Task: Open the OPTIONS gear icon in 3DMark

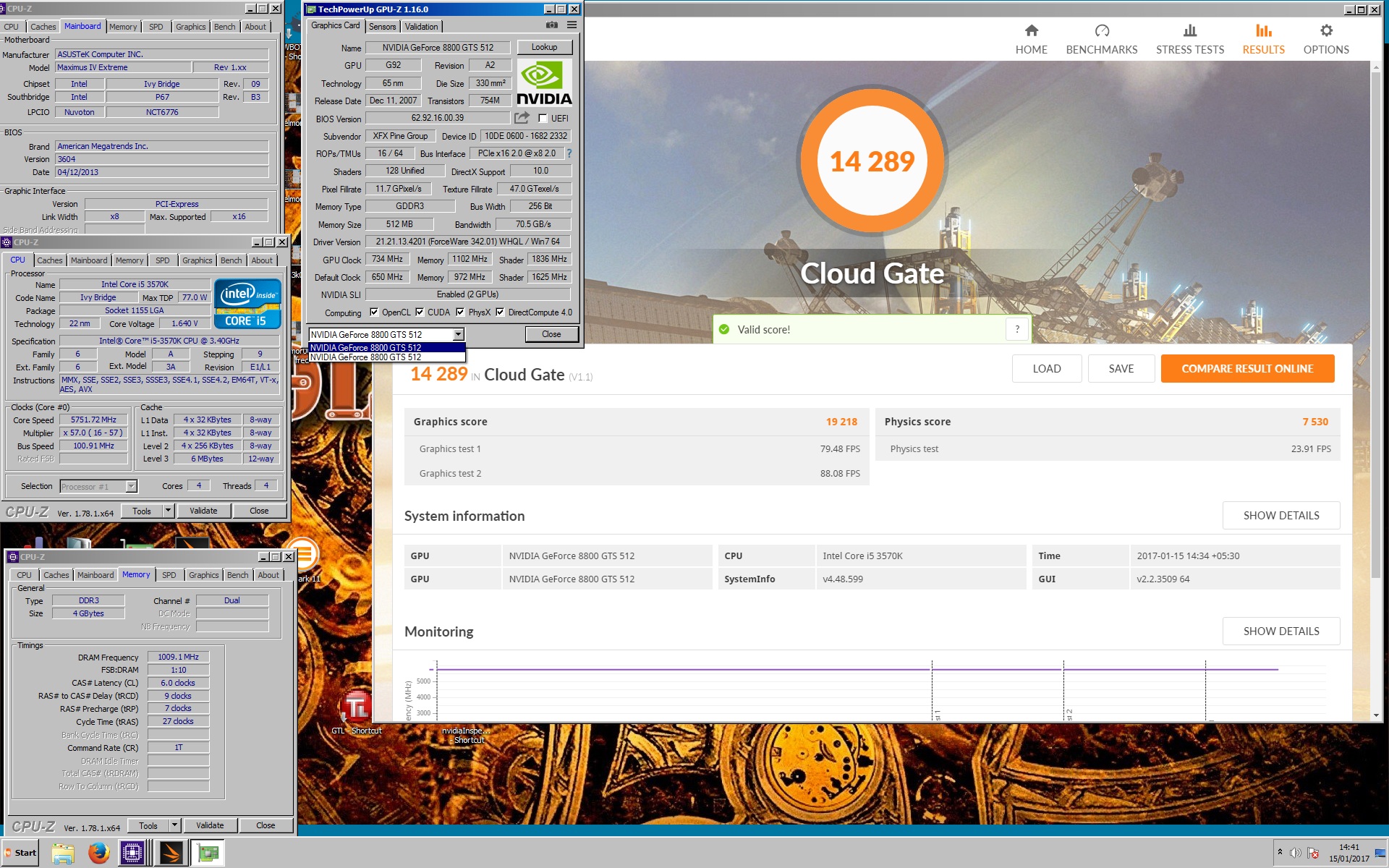Action: [x=1326, y=30]
